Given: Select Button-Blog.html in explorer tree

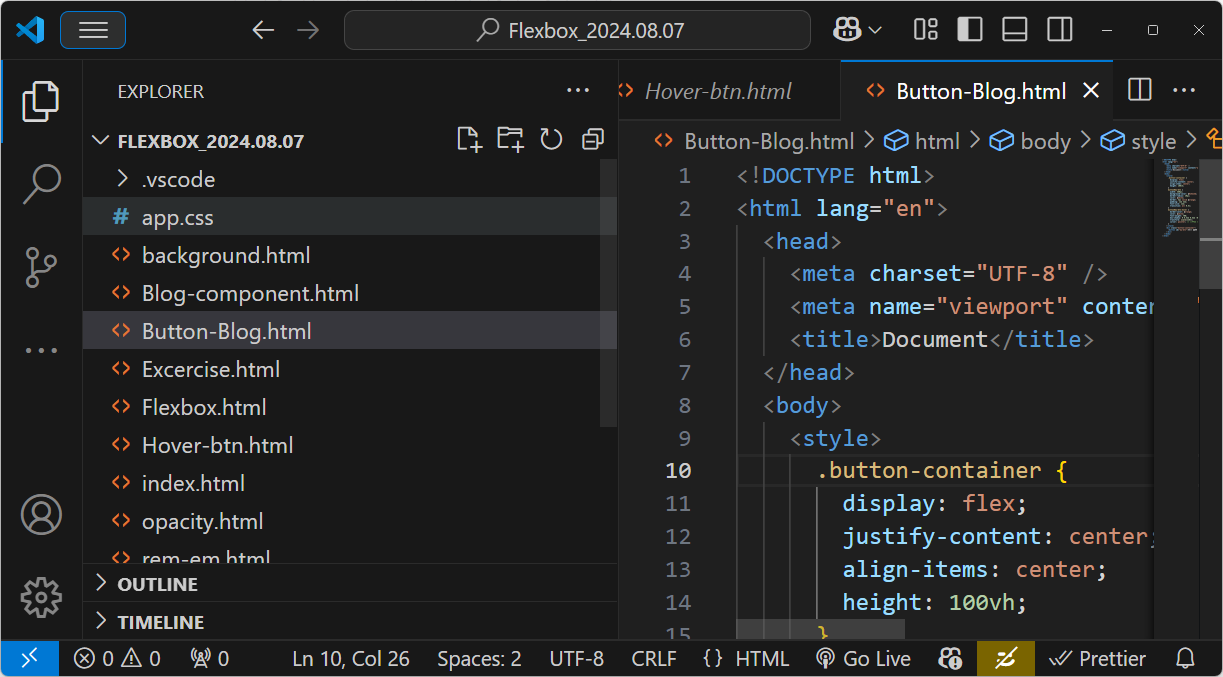Looking at the screenshot, I should 350,332.
